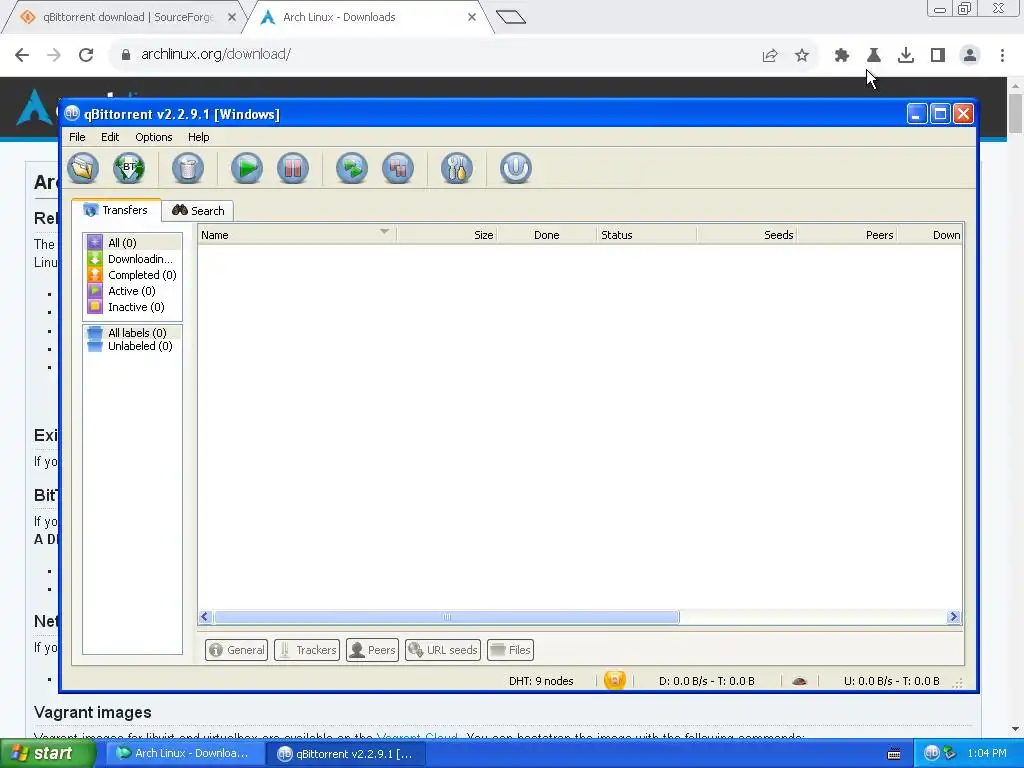Sort torrents by Status column

click(647, 234)
